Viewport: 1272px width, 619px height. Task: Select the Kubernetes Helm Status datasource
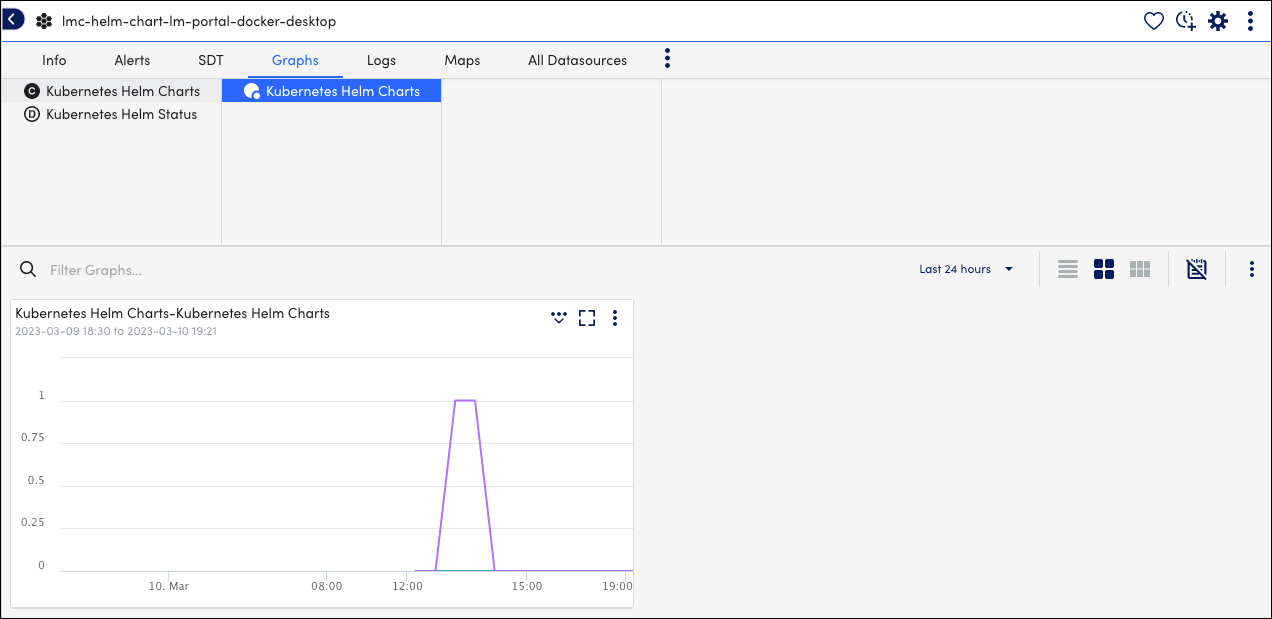111,114
